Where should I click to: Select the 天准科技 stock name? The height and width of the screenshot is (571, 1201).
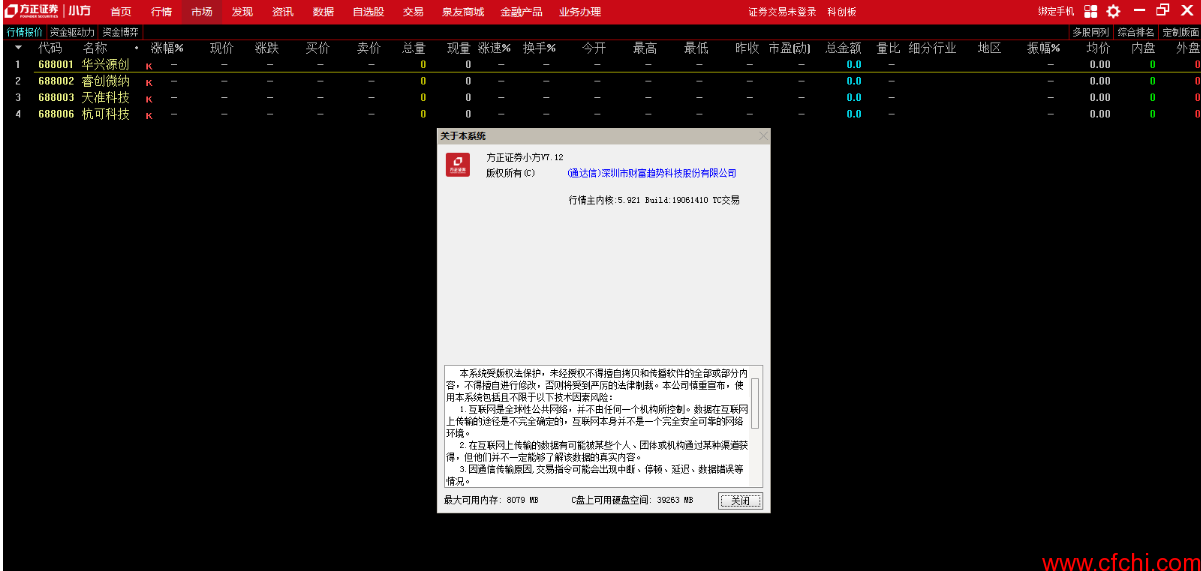106,98
